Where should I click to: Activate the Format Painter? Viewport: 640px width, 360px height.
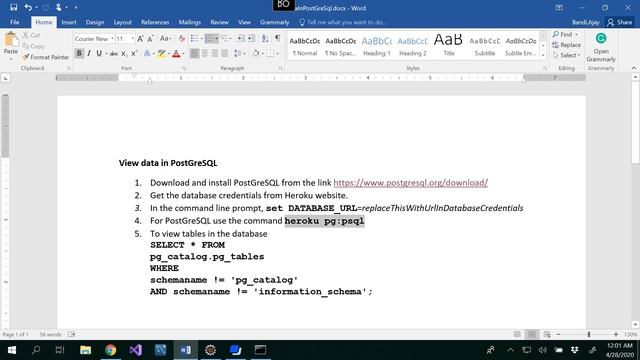click(x=46, y=57)
